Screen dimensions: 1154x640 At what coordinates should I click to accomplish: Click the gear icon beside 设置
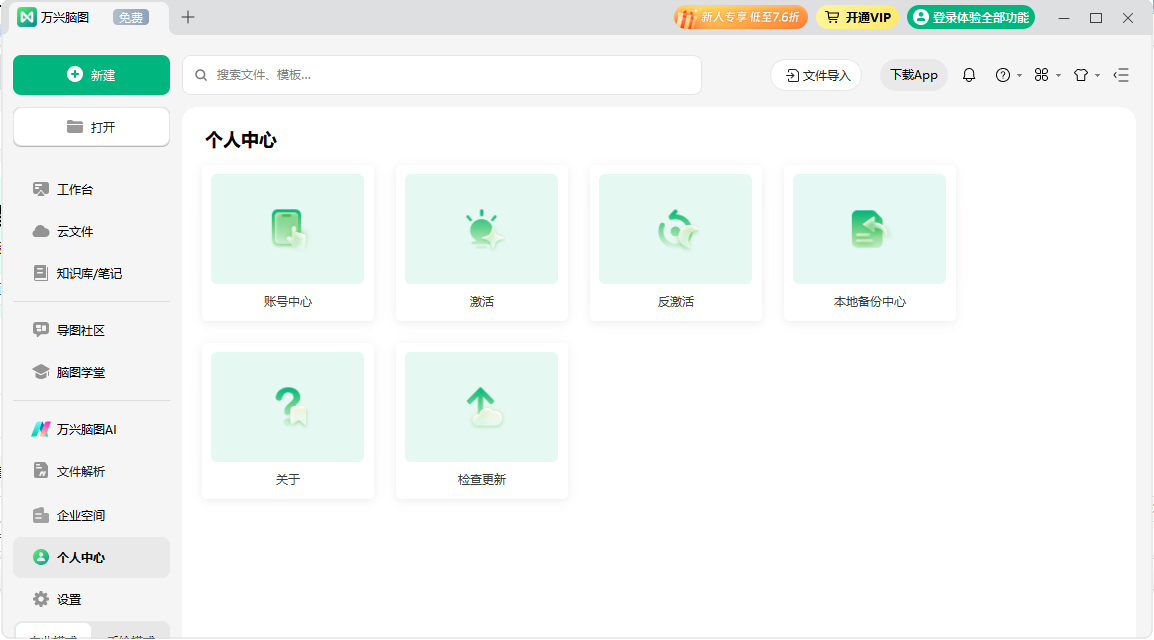(x=40, y=599)
